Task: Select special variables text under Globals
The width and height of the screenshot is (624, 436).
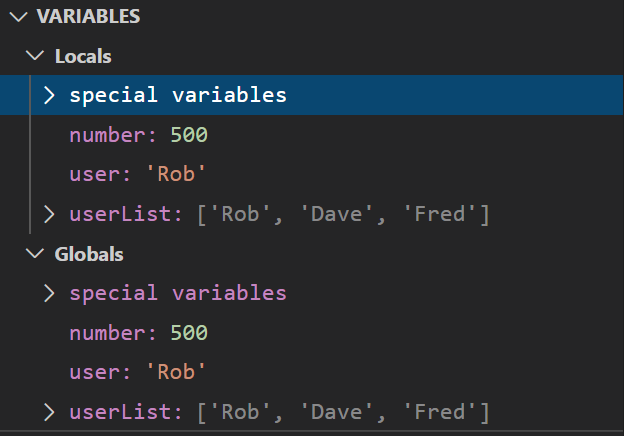Action: tap(178, 294)
